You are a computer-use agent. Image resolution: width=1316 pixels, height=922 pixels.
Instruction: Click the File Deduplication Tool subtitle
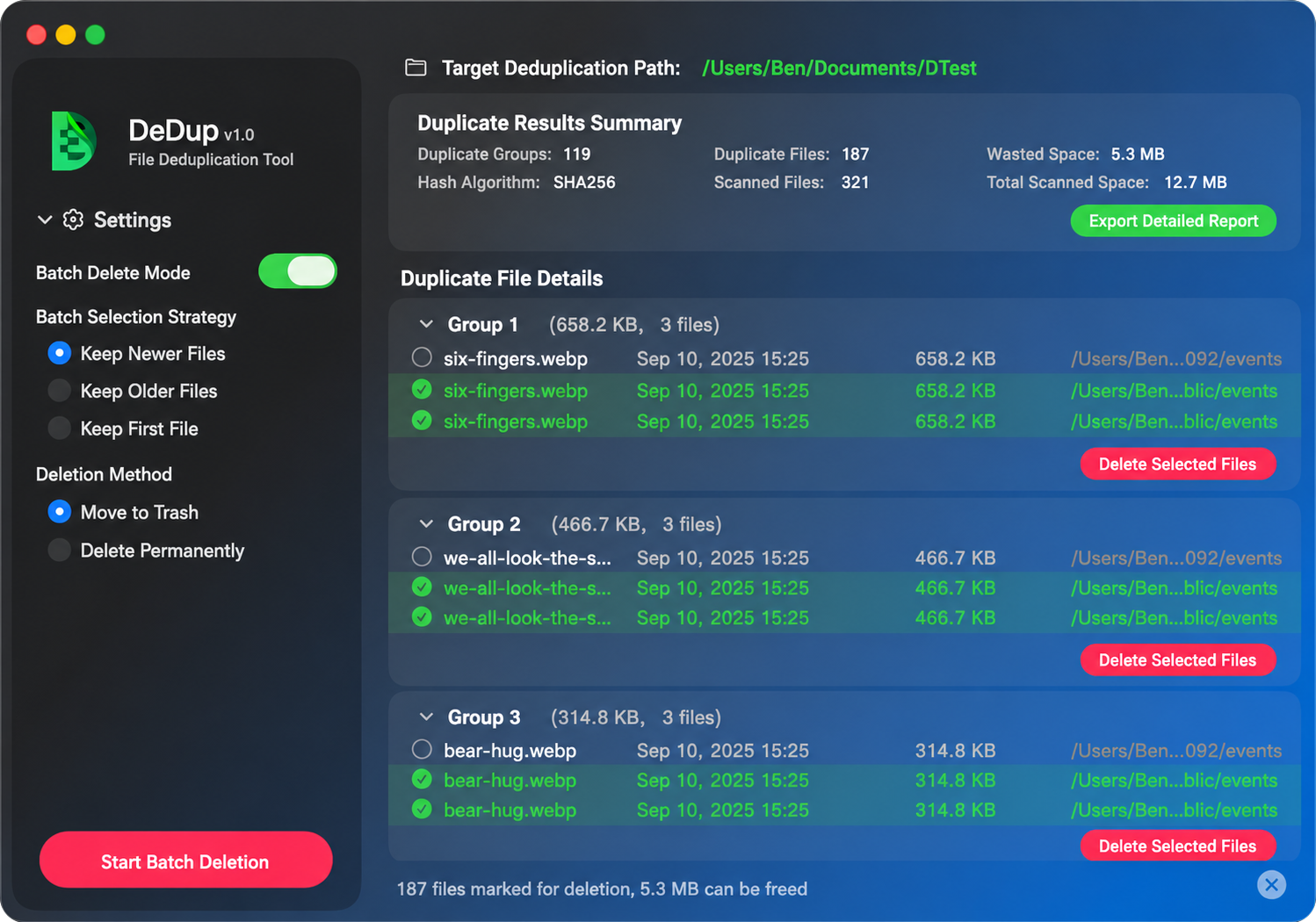pos(211,160)
